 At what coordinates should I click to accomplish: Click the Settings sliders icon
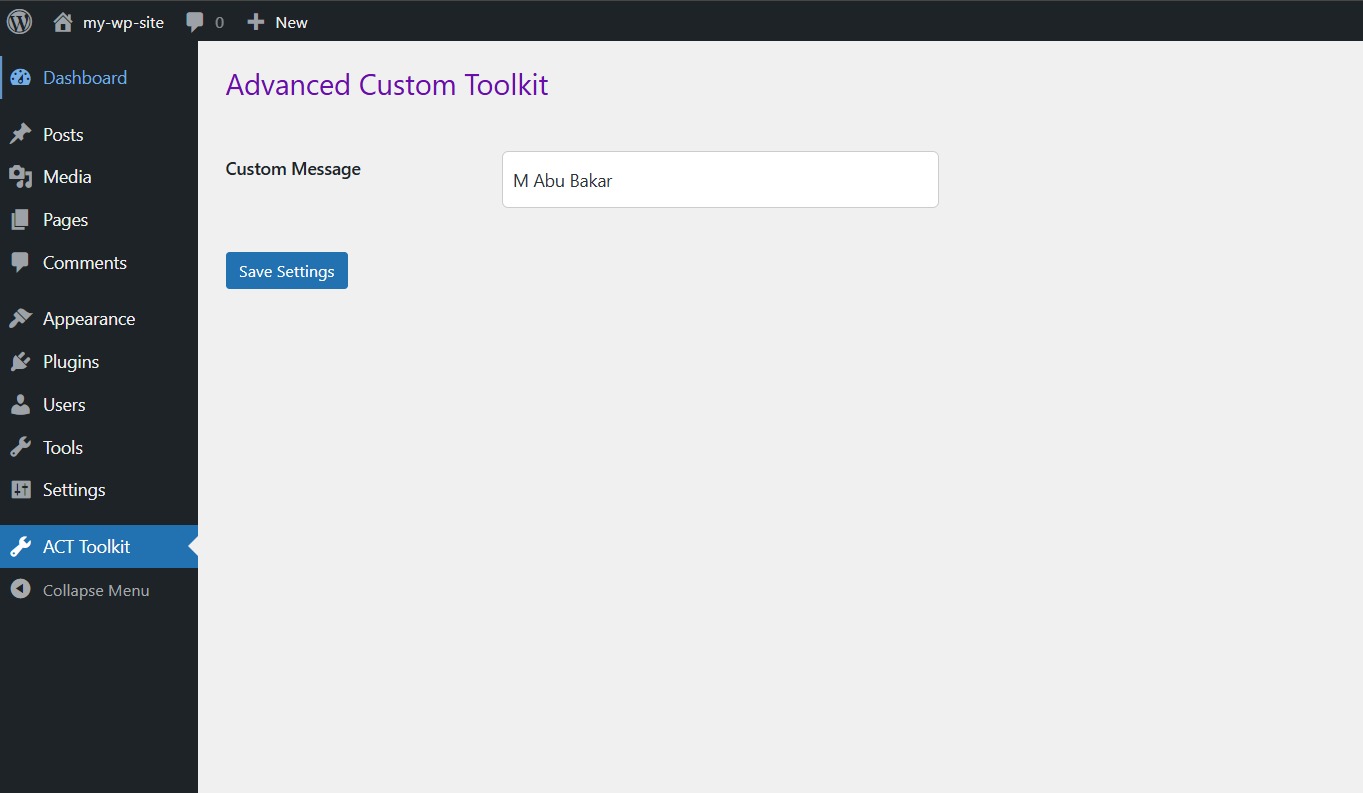pyautogui.click(x=20, y=490)
